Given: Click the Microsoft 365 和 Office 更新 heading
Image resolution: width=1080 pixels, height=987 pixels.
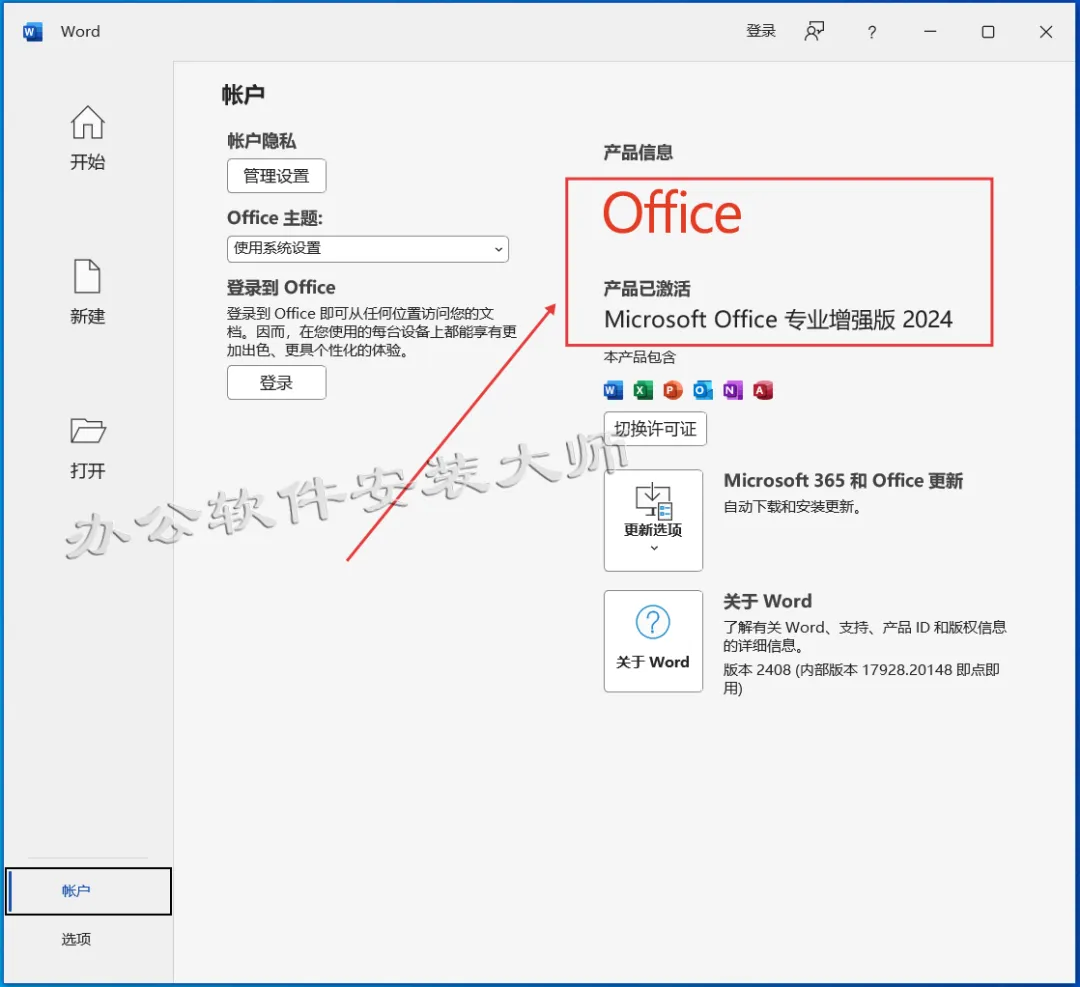Looking at the screenshot, I should click(x=843, y=481).
